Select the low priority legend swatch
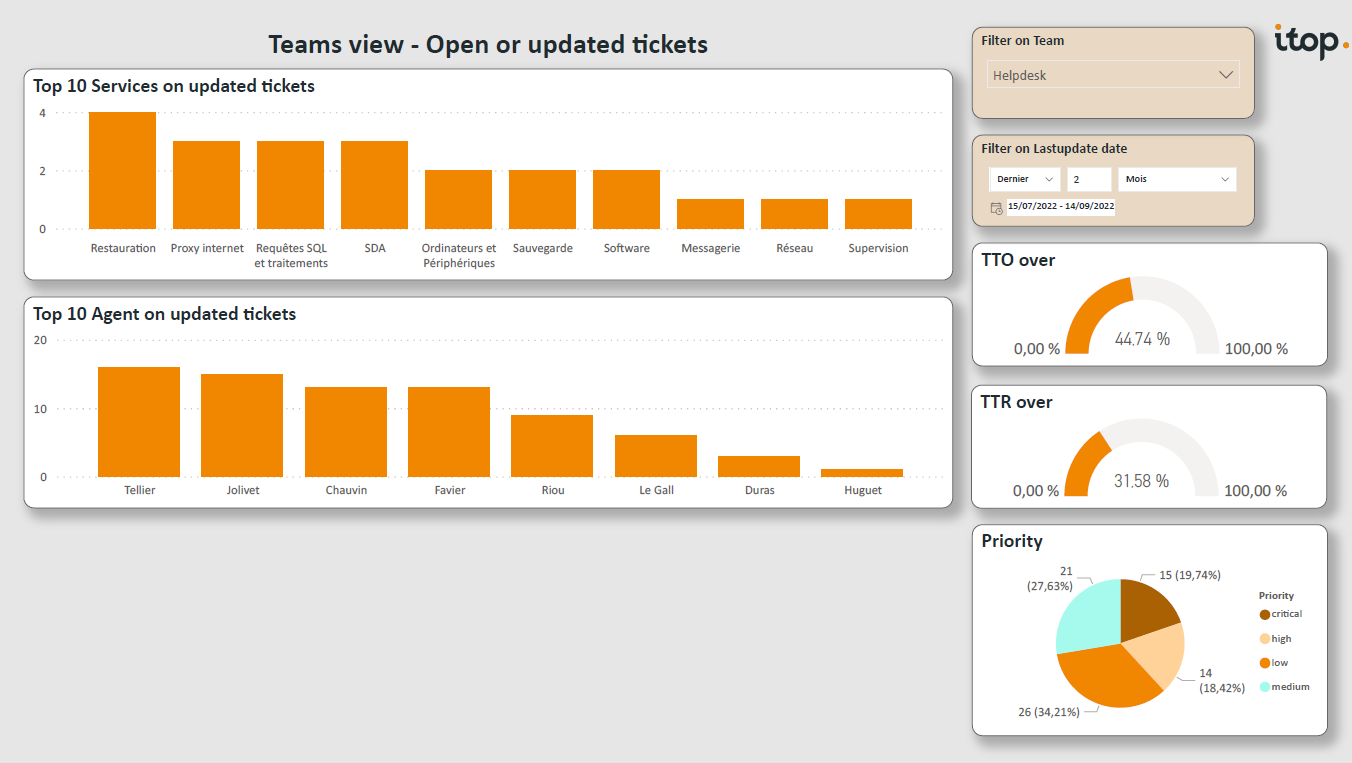The image size is (1352, 763). (x=1265, y=663)
